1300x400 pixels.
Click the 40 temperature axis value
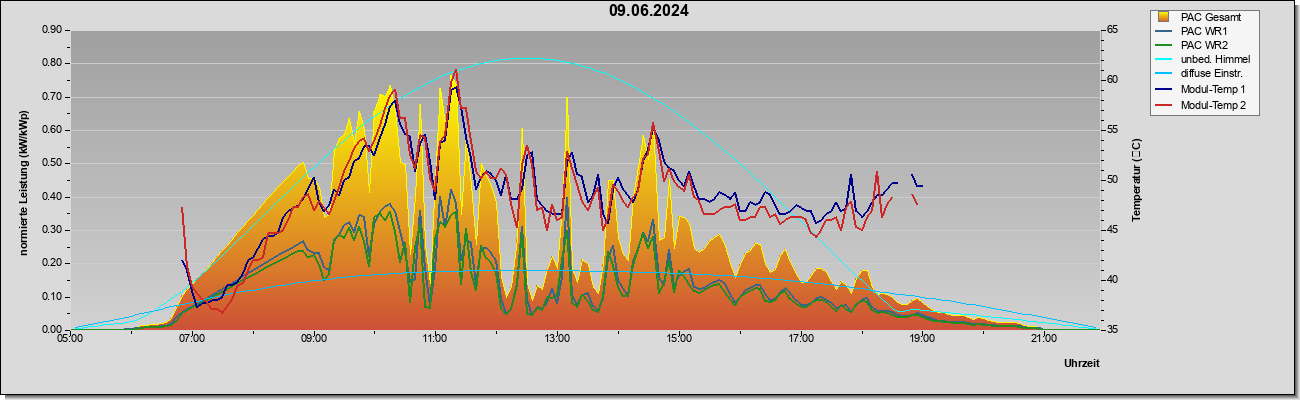tap(1112, 280)
